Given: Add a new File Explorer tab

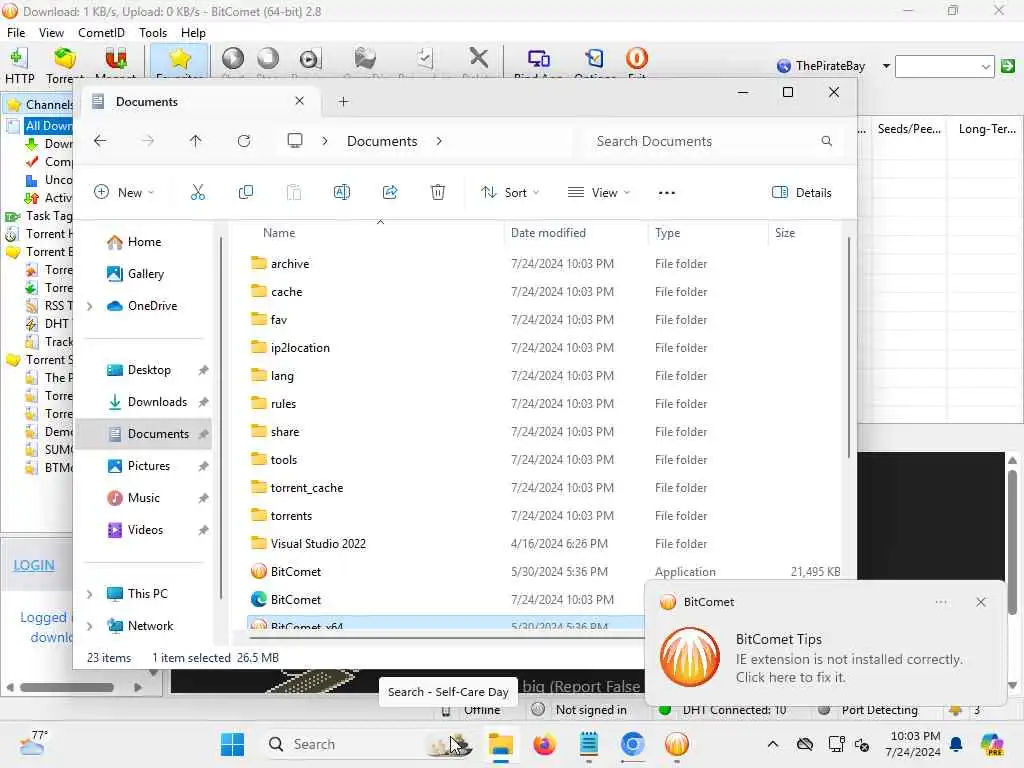Looking at the screenshot, I should pyautogui.click(x=344, y=101).
